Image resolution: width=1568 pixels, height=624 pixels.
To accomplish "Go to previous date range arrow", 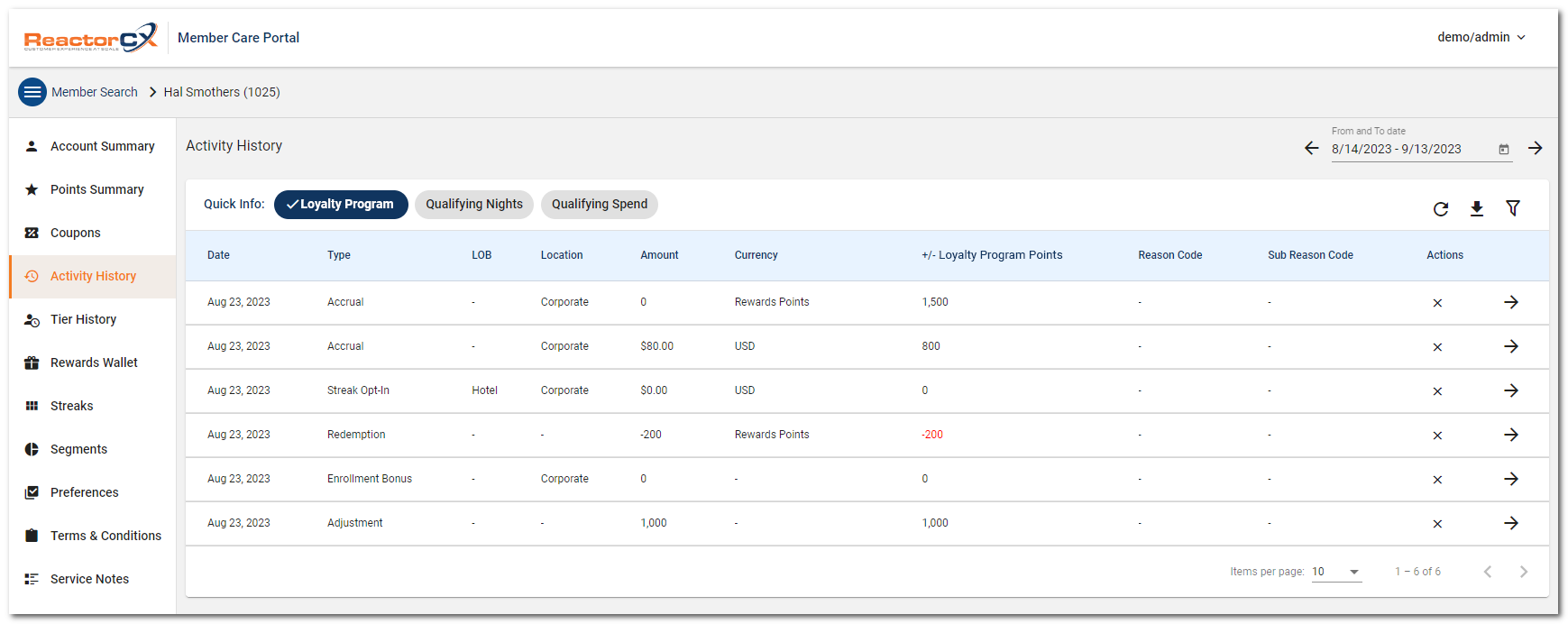I will click(x=1311, y=149).
